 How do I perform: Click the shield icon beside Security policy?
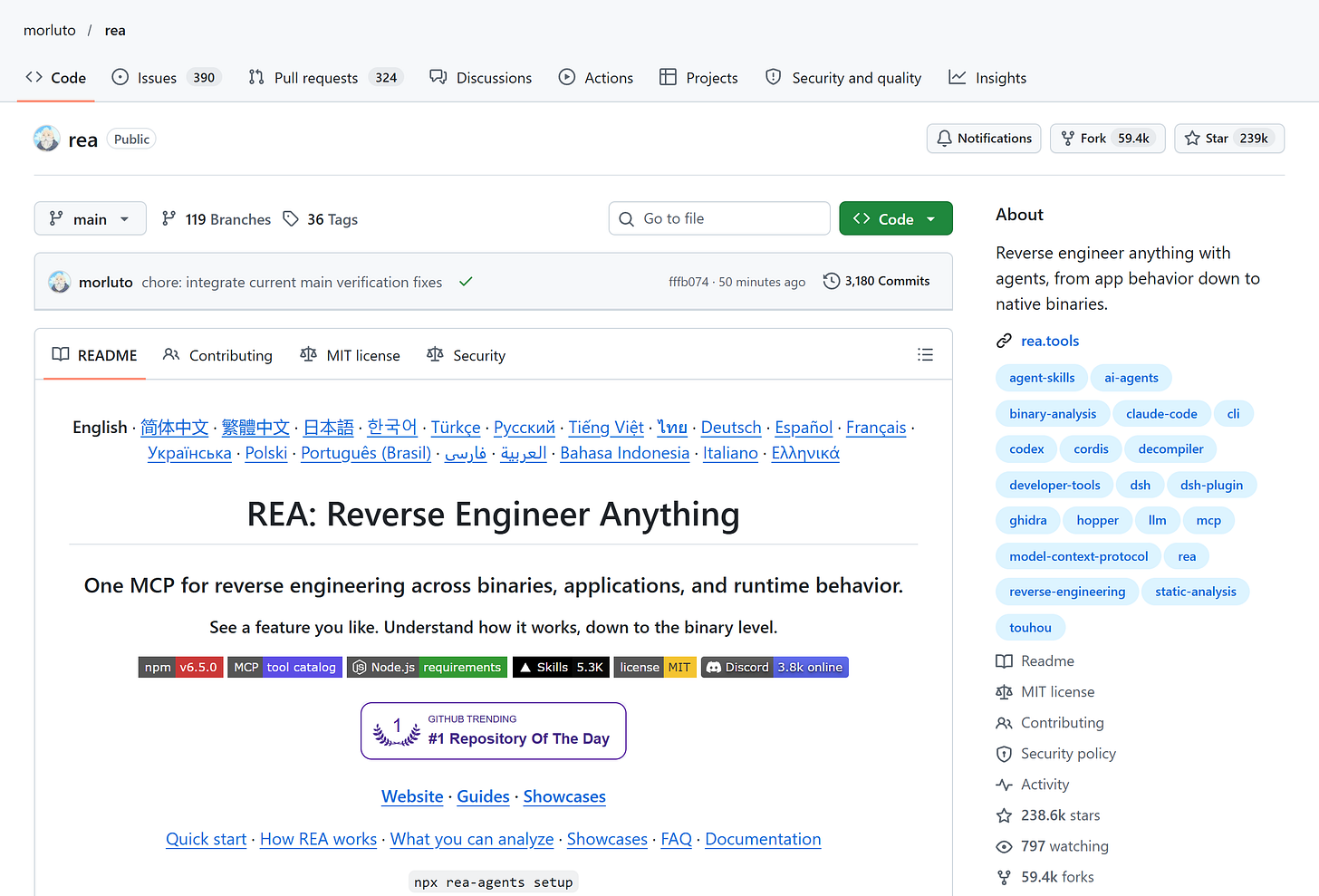coord(1004,754)
